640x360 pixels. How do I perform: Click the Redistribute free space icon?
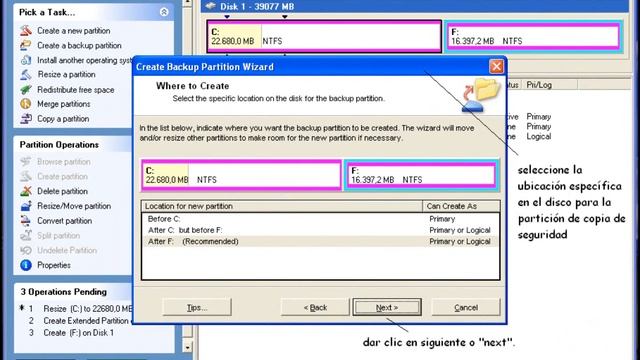tap(26, 89)
